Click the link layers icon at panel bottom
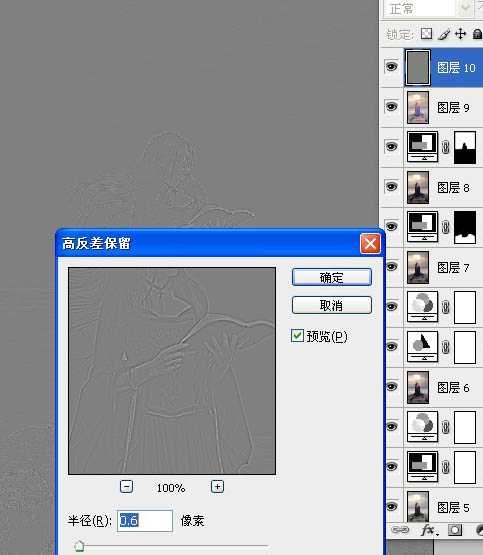 tap(400, 530)
